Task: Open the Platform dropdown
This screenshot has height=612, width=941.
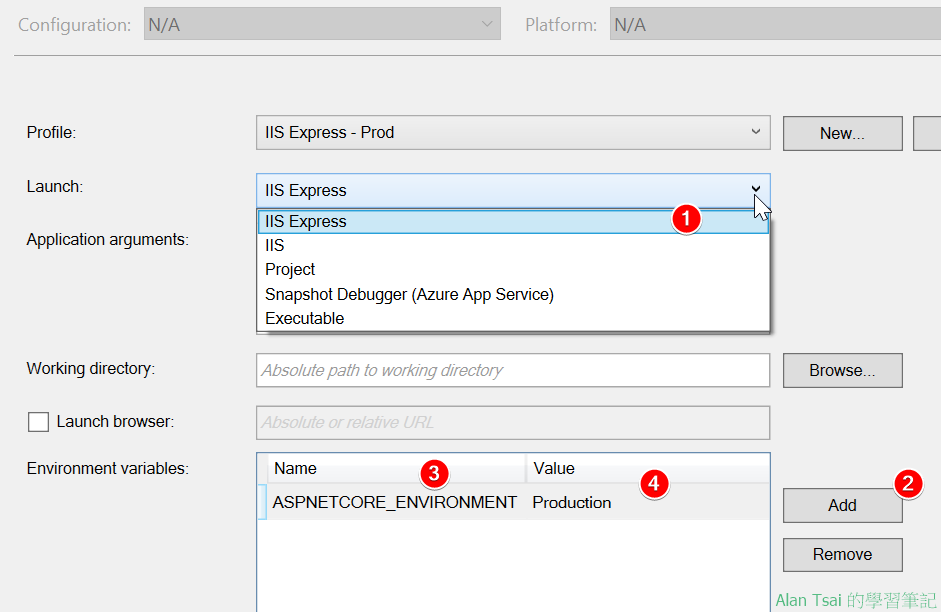Action: [x=775, y=24]
